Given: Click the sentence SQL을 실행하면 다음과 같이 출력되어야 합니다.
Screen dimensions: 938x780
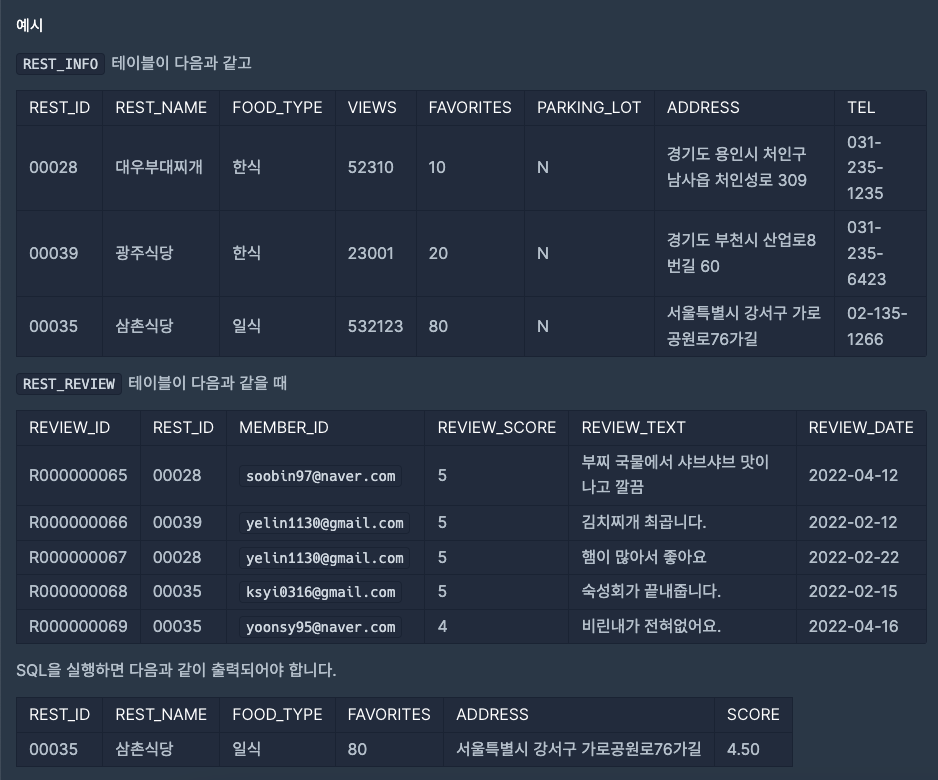Looking at the screenshot, I should [176, 670].
